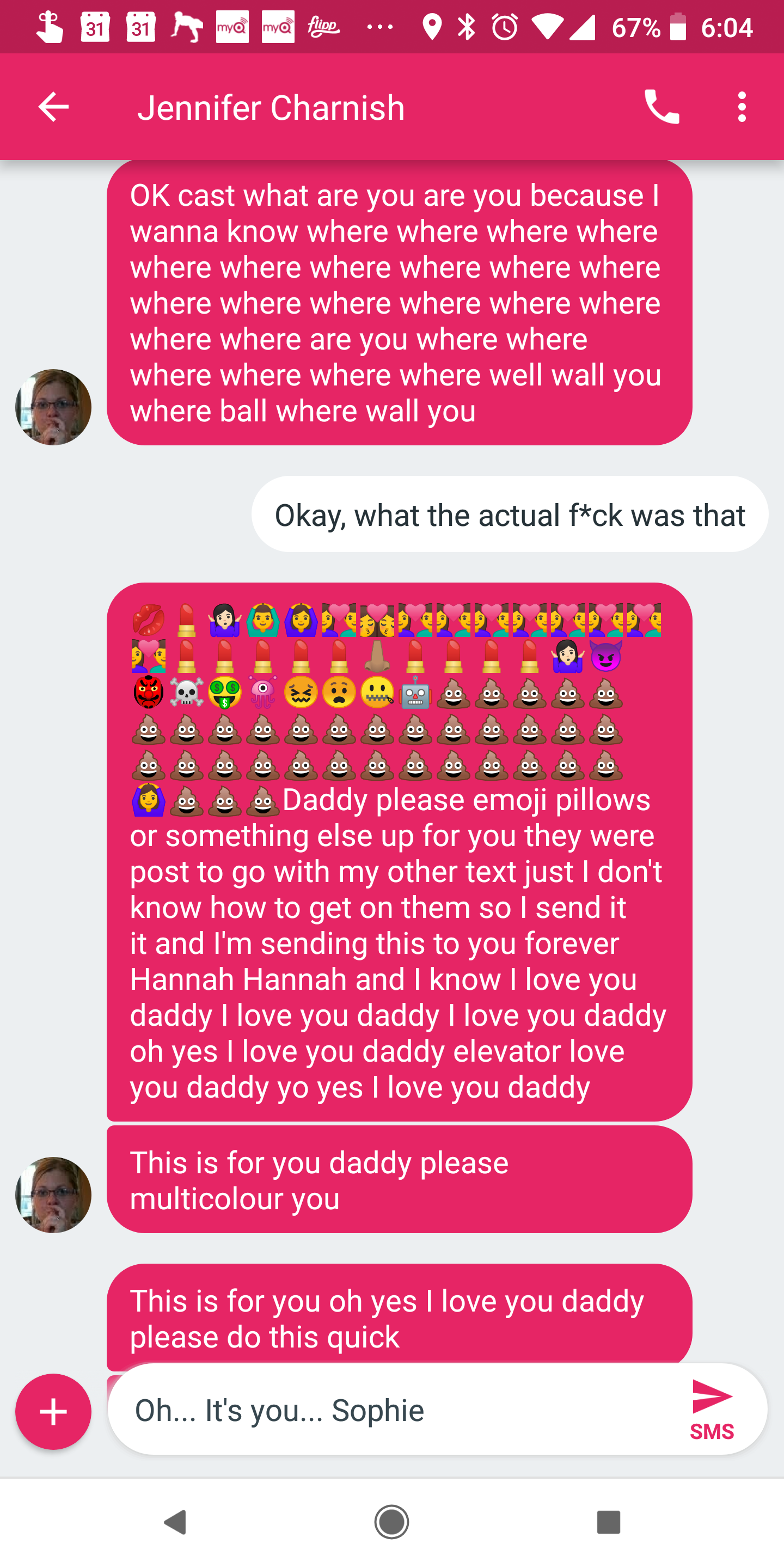Tap the Android home circle button
The height and width of the screenshot is (1568, 784).
tap(391, 1522)
